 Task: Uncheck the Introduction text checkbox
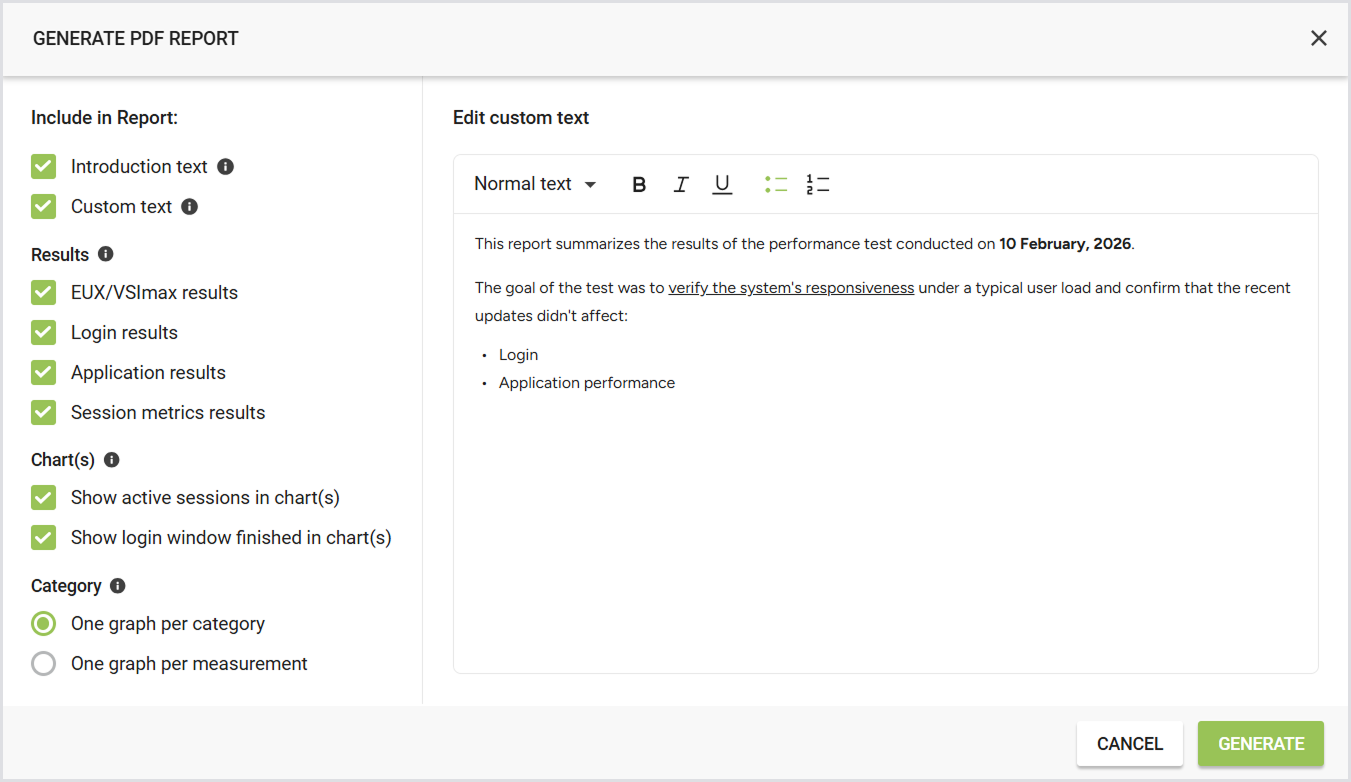pyautogui.click(x=43, y=167)
